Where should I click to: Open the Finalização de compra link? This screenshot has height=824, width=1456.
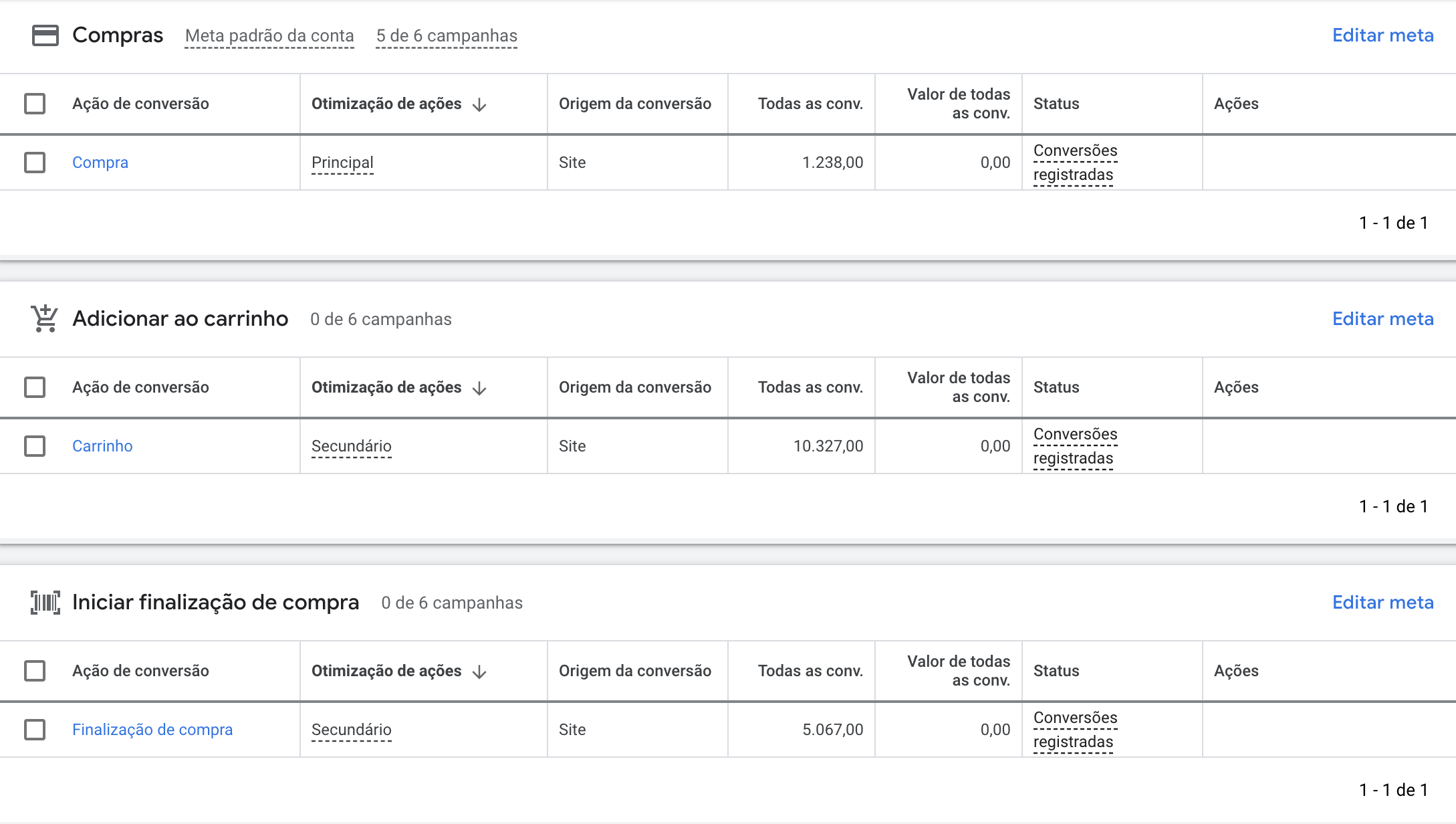(x=152, y=730)
